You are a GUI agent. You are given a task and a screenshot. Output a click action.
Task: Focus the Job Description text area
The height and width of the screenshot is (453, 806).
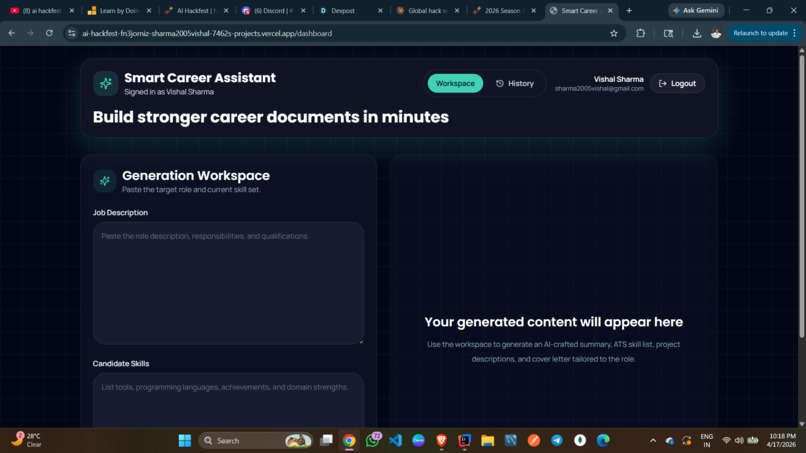click(x=228, y=283)
